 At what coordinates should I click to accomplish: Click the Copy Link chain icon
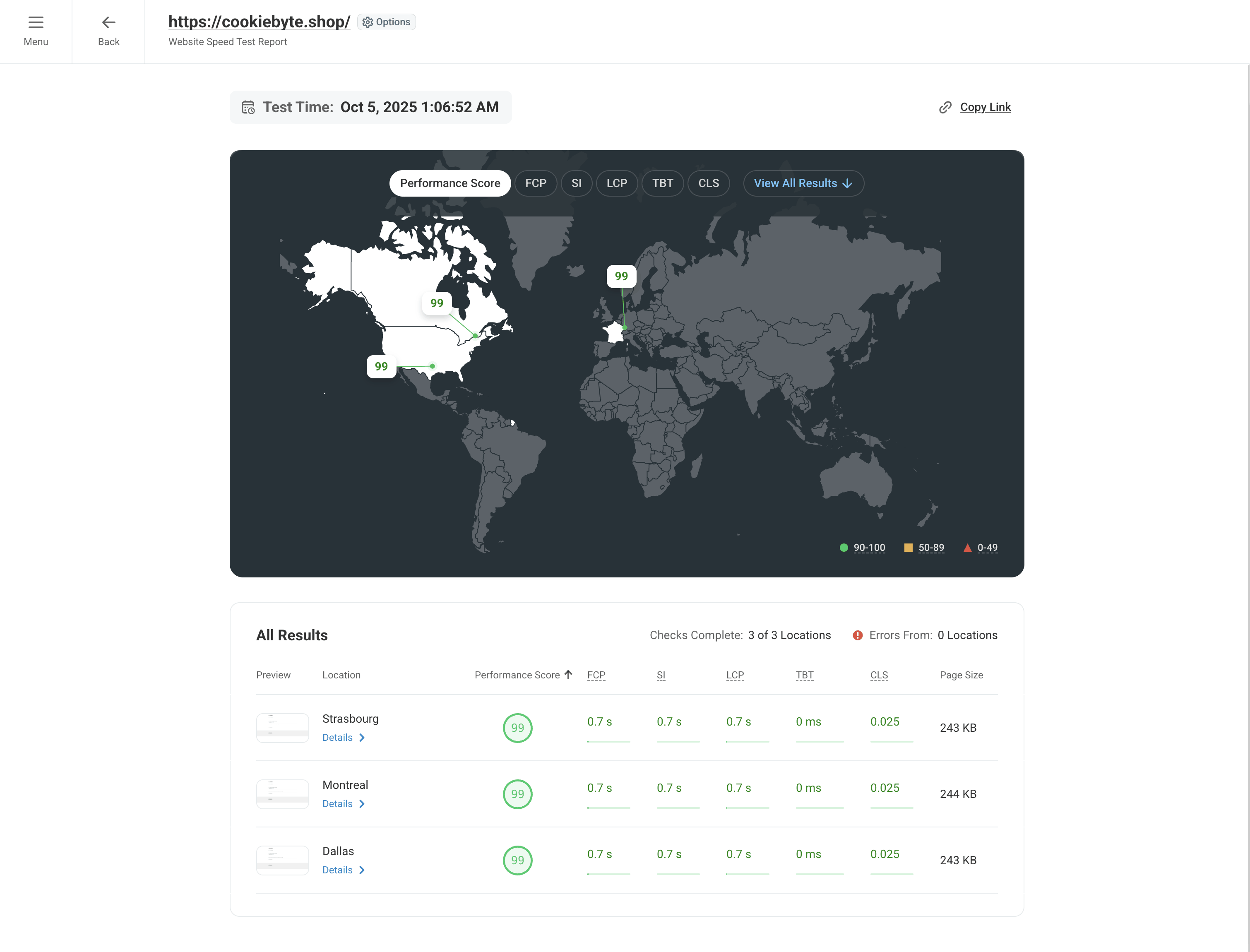(945, 107)
